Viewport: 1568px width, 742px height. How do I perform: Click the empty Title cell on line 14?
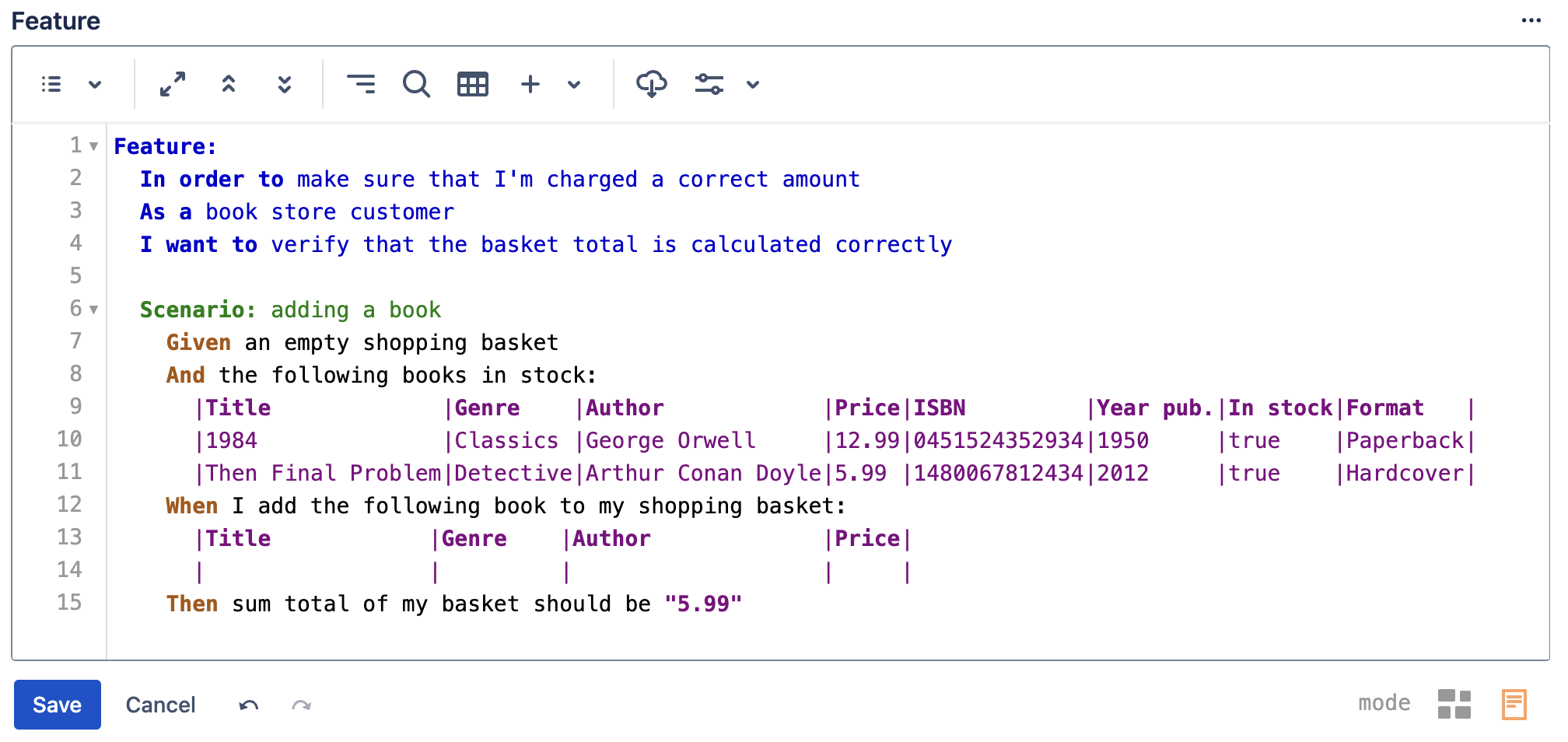(x=317, y=571)
